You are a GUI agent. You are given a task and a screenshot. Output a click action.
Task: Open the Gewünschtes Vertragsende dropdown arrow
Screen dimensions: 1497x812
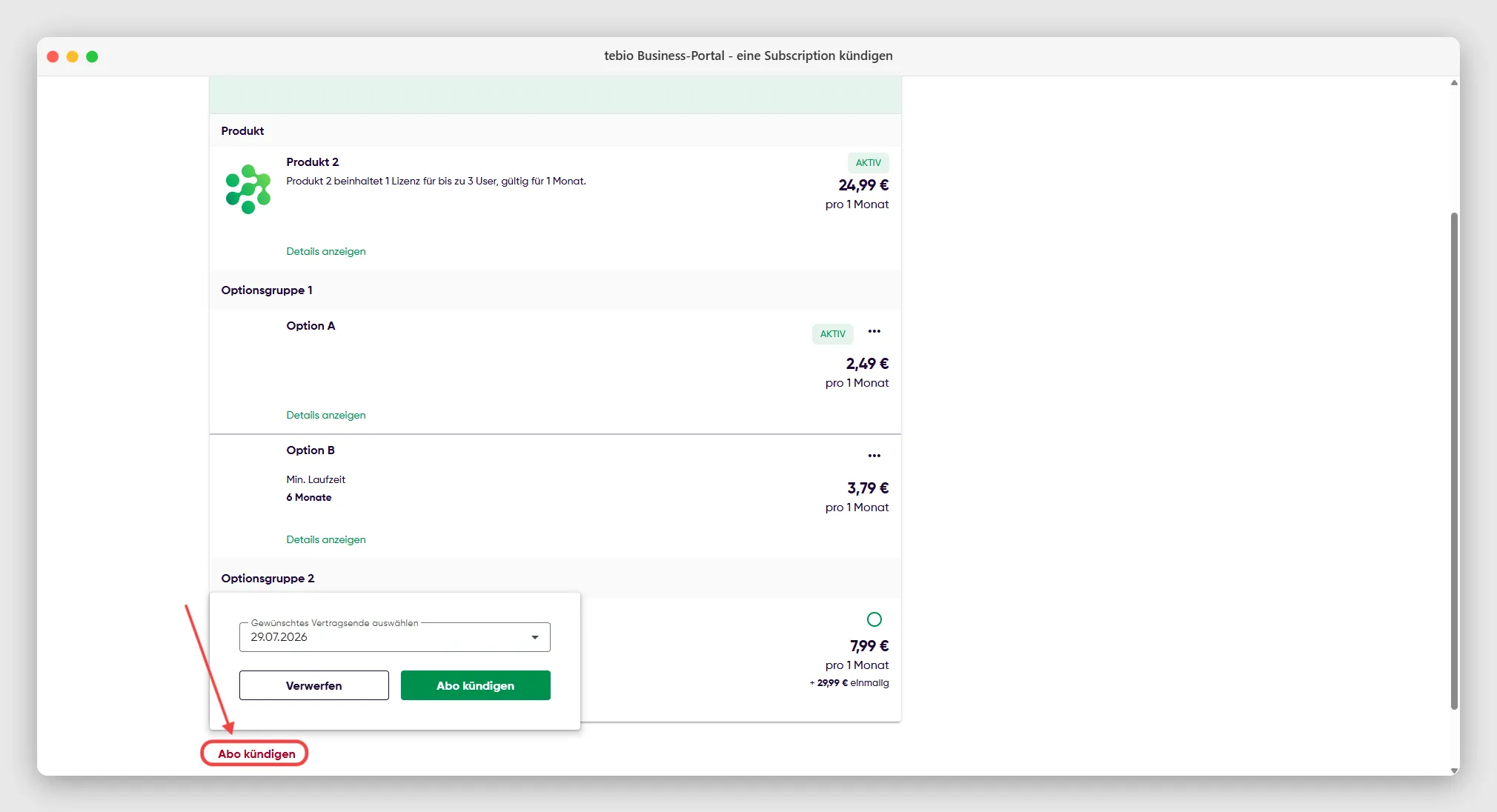coord(535,637)
